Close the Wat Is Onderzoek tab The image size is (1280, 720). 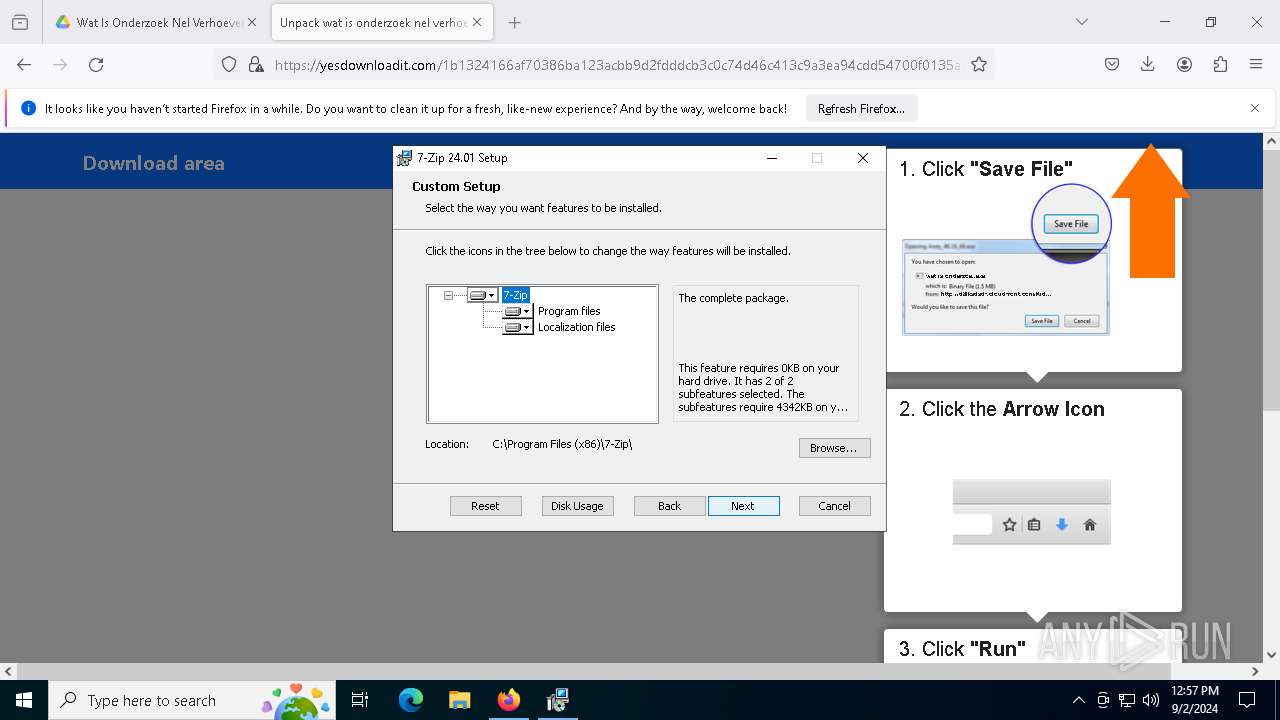click(x=251, y=22)
